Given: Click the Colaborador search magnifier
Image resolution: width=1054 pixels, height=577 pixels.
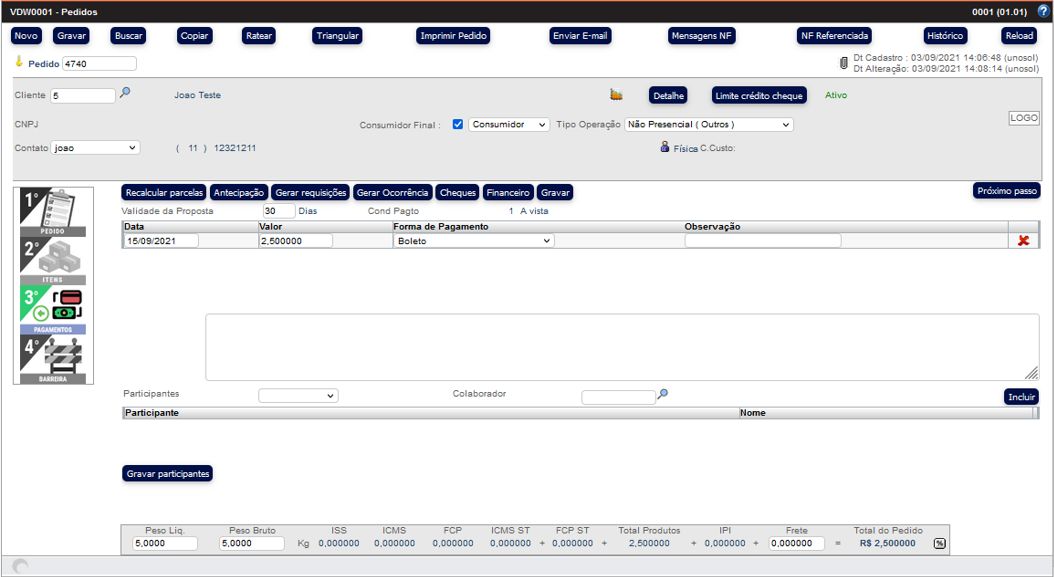Looking at the screenshot, I should pos(662,394).
